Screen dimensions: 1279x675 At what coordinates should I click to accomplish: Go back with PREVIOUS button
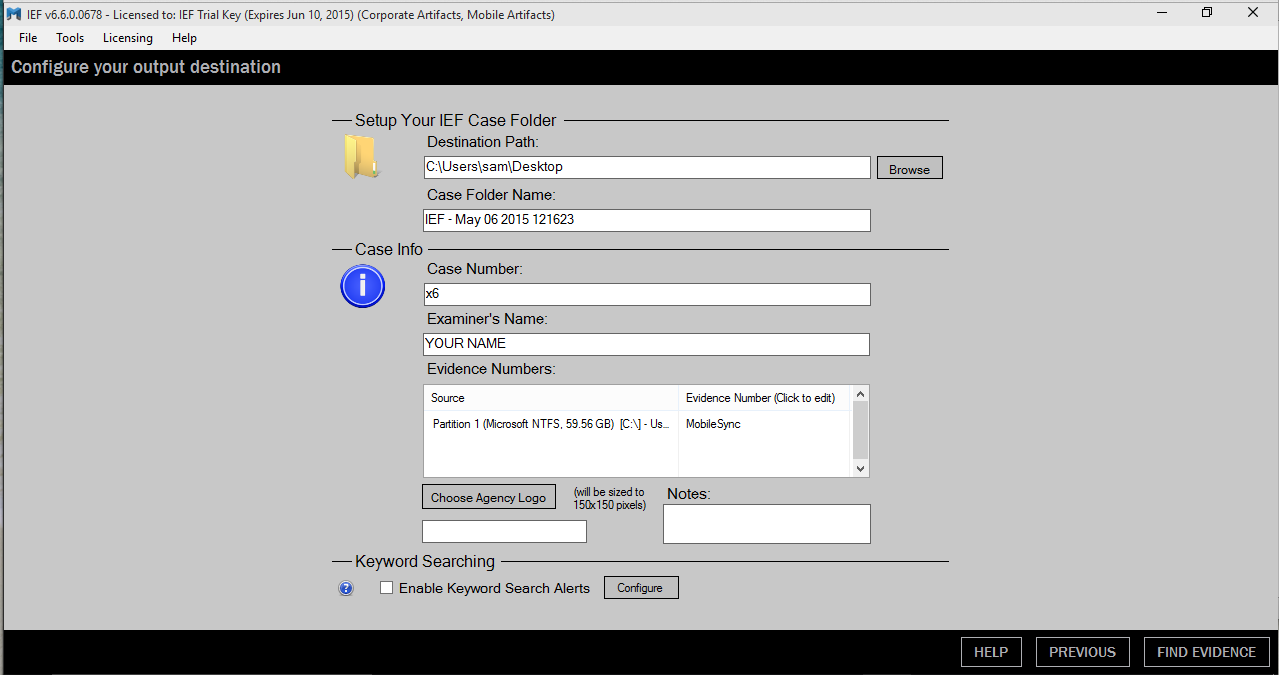click(x=1082, y=652)
